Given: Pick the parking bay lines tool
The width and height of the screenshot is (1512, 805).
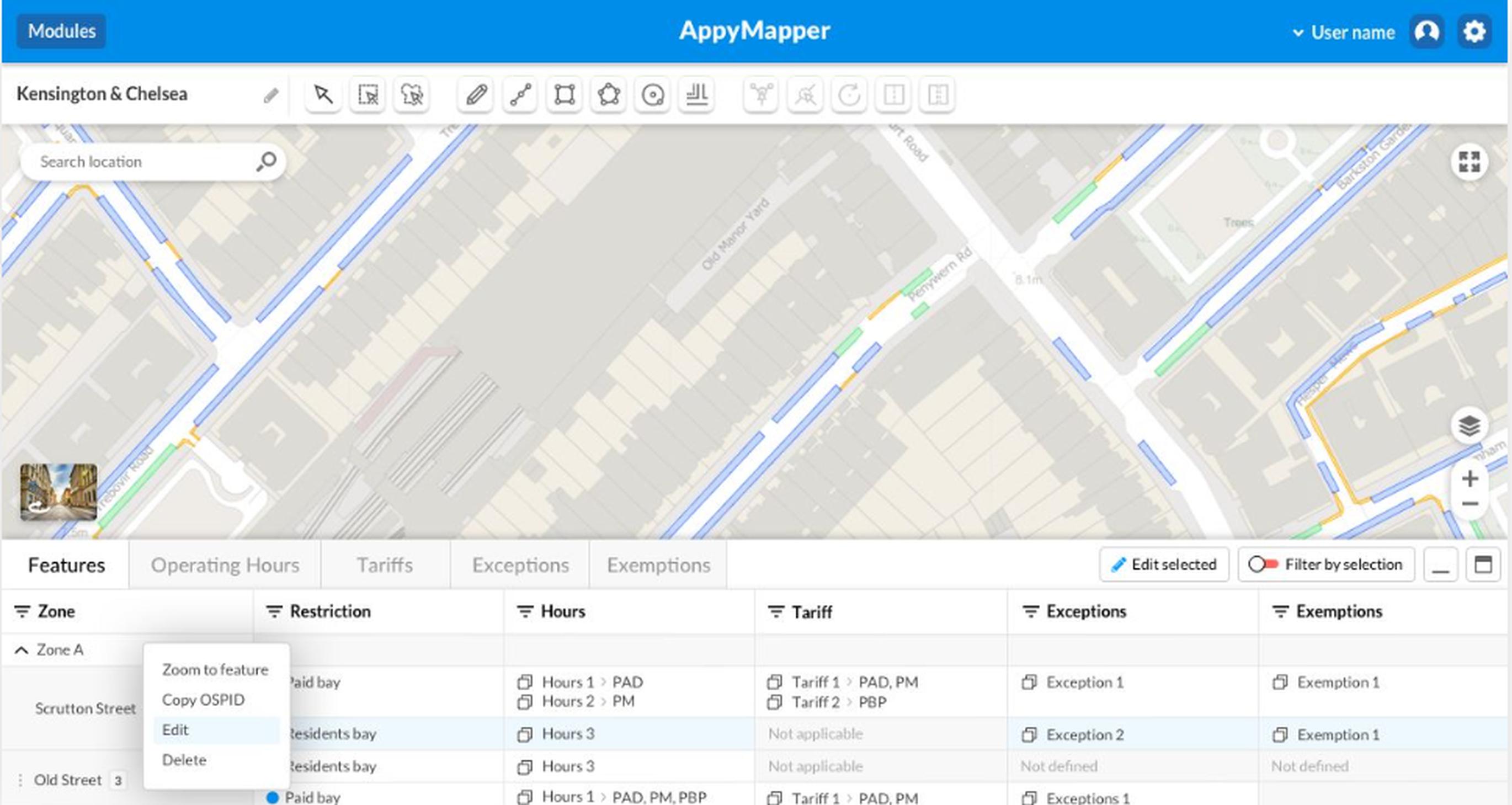Looking at the screenshot, I should click(x=697, y=94).
